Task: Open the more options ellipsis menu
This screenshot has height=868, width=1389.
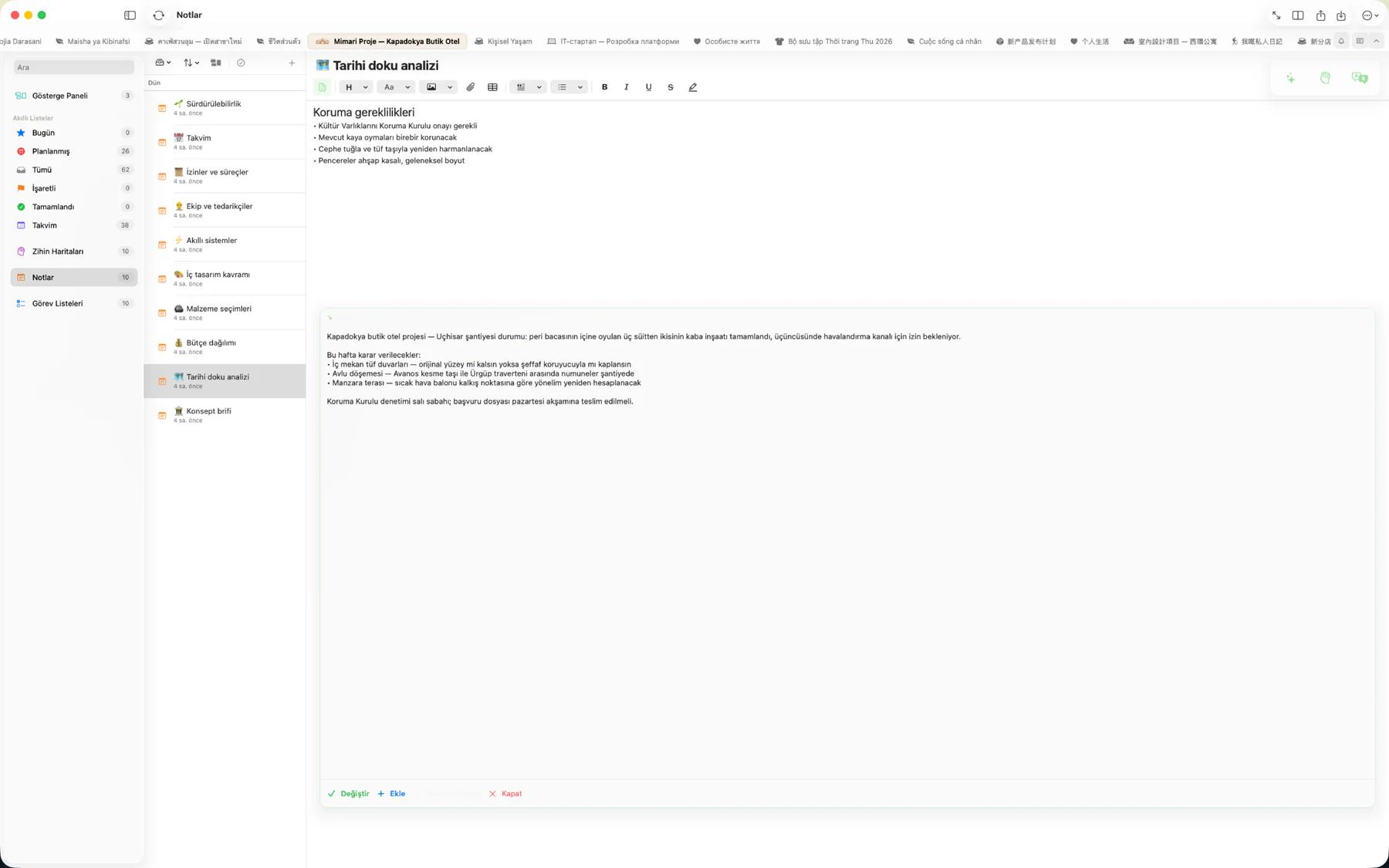Action: point(1370,15)
